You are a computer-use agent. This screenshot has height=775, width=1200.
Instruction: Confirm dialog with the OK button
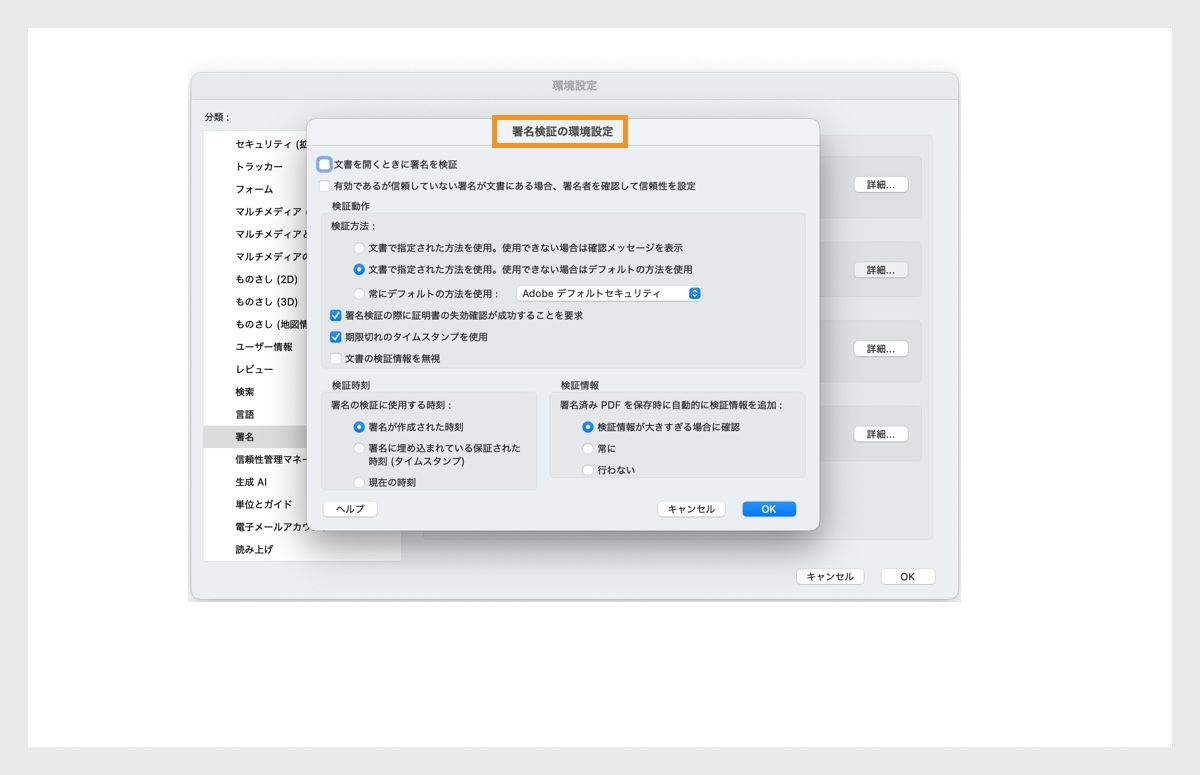coord(768,509)
